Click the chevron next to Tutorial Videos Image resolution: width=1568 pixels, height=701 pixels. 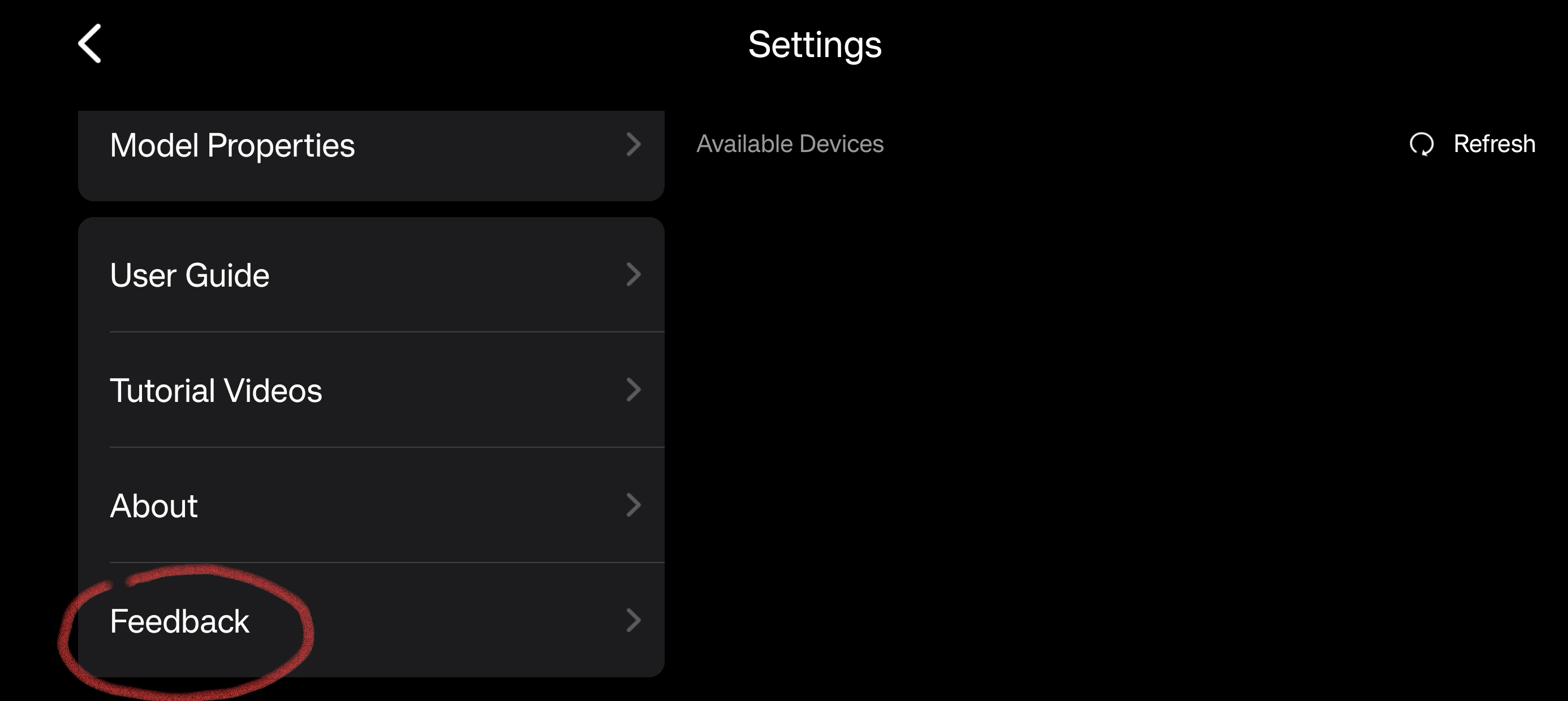[x=634, y=390]
